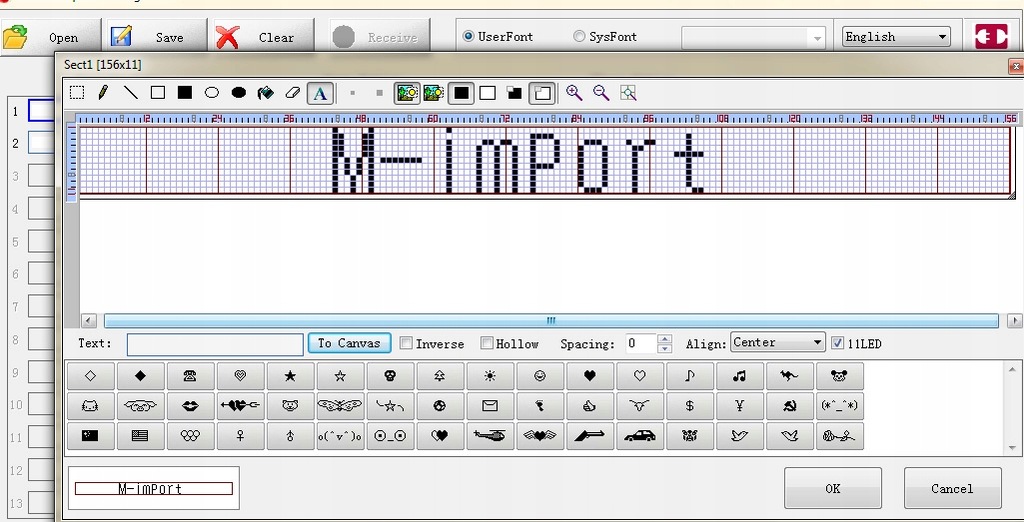Image resolution: width=1024 pixels, height=522 pixels.
Task: Click the zoom out magnifier
Action: point(601,93)
